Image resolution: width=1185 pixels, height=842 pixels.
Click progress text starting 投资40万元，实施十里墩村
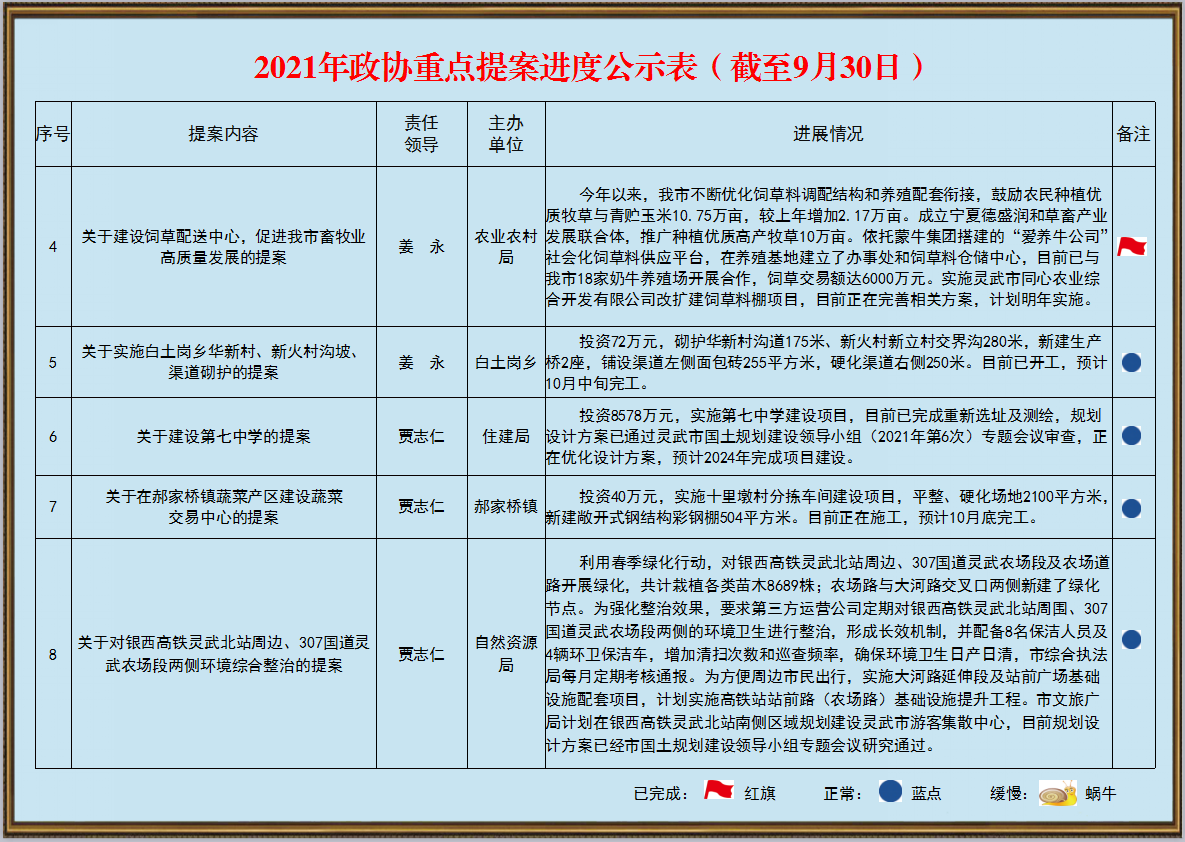pyautogui.click(x=828, y=506)
